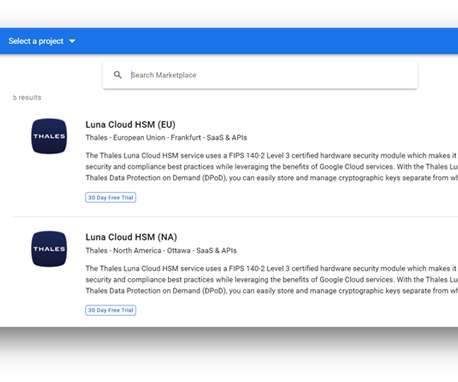The height and width of the screenshot is (382, 458).
Task: Click the magnifying glass search icon
Action: click(118, 75)
